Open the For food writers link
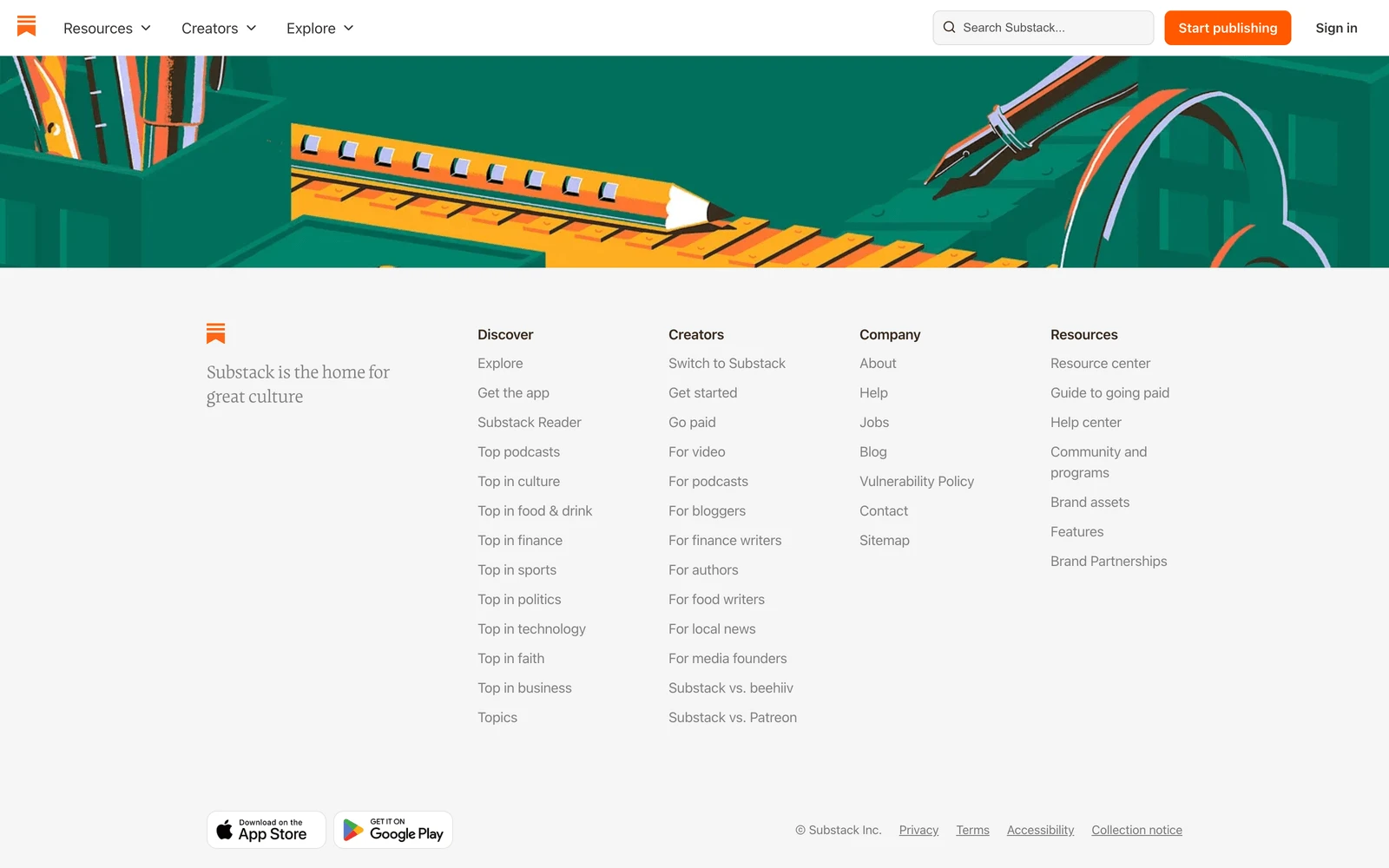 click(716, 600)
